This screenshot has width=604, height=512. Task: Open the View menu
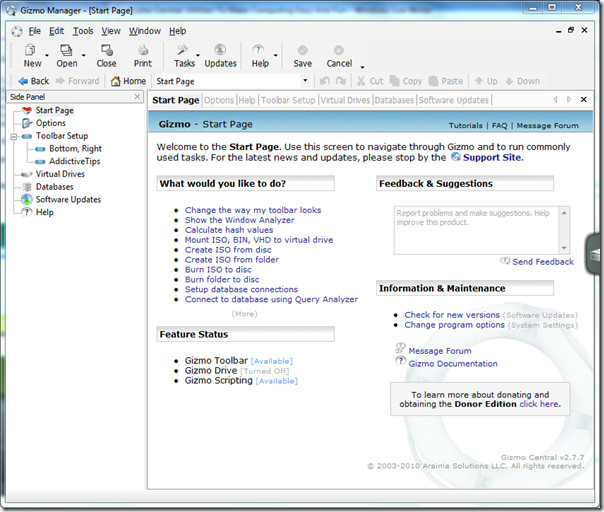point(111,31)
